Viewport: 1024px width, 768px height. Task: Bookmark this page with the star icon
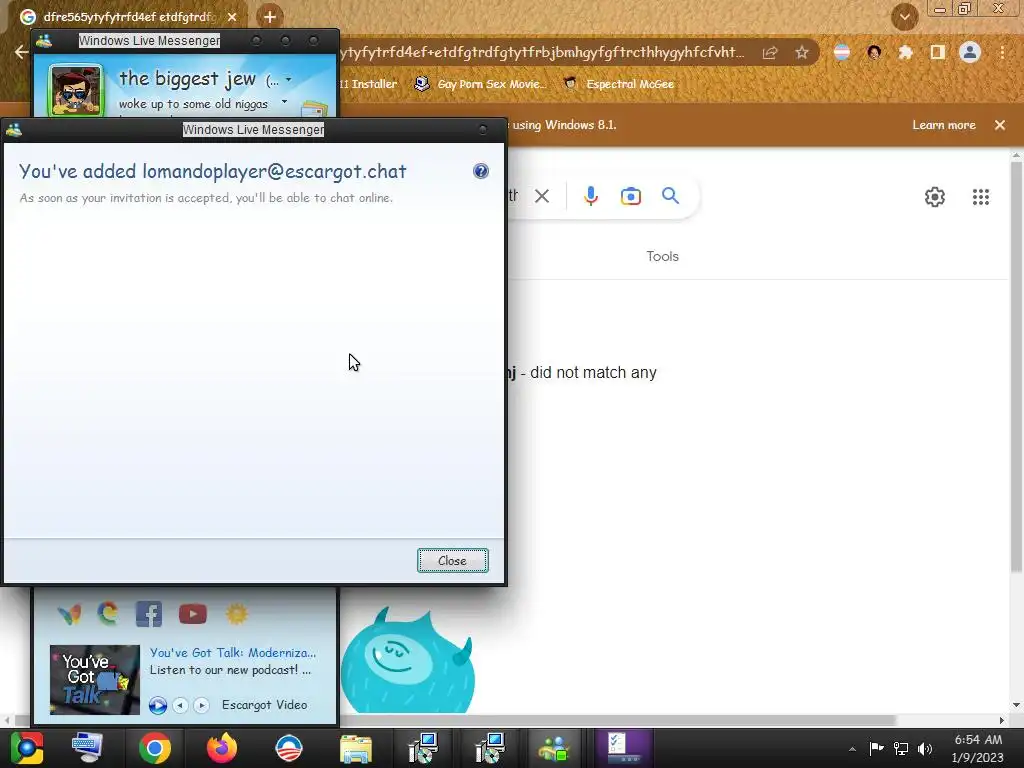[802, 52]
